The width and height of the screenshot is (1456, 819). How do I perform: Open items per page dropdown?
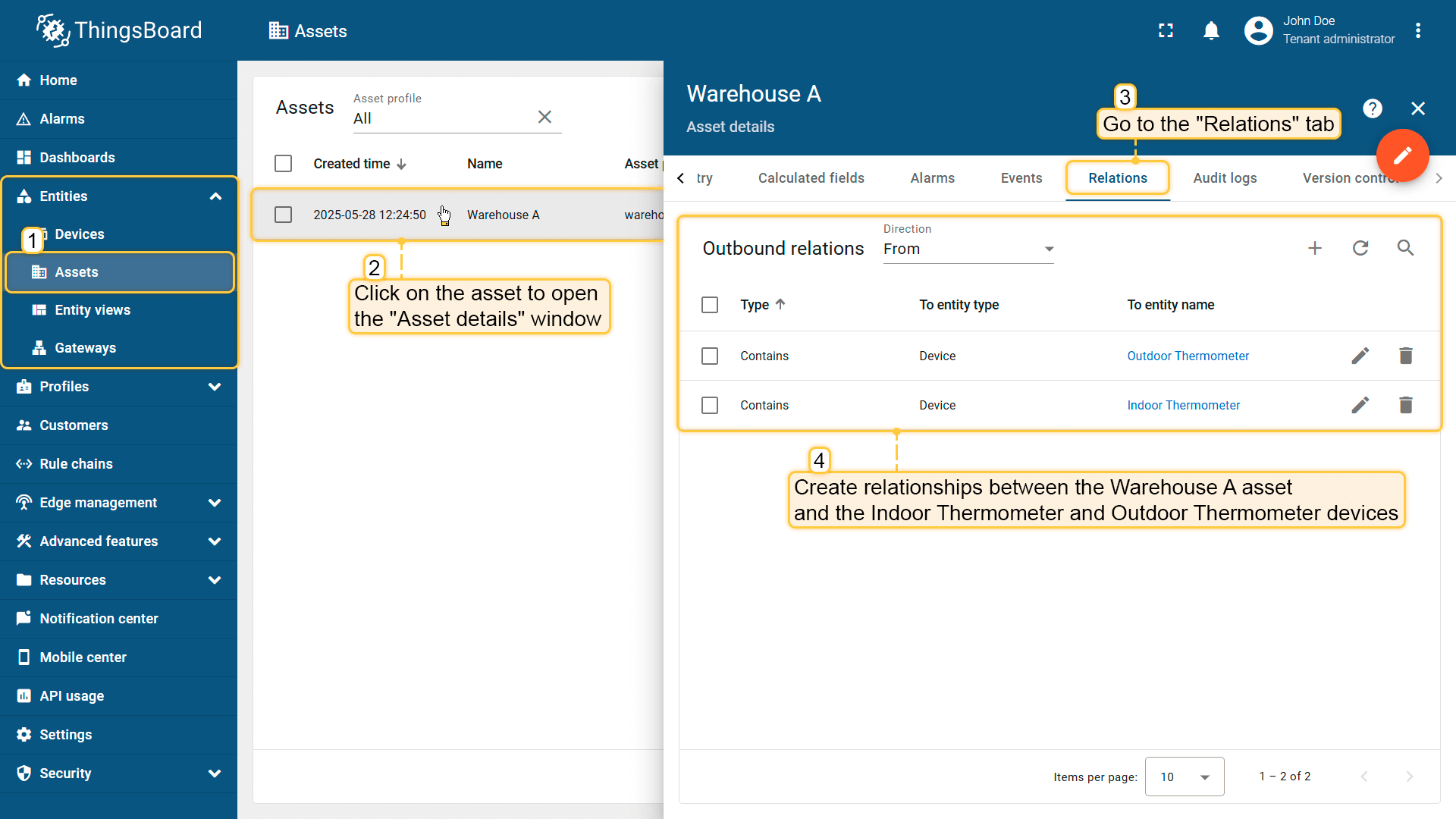(1184, 777)
